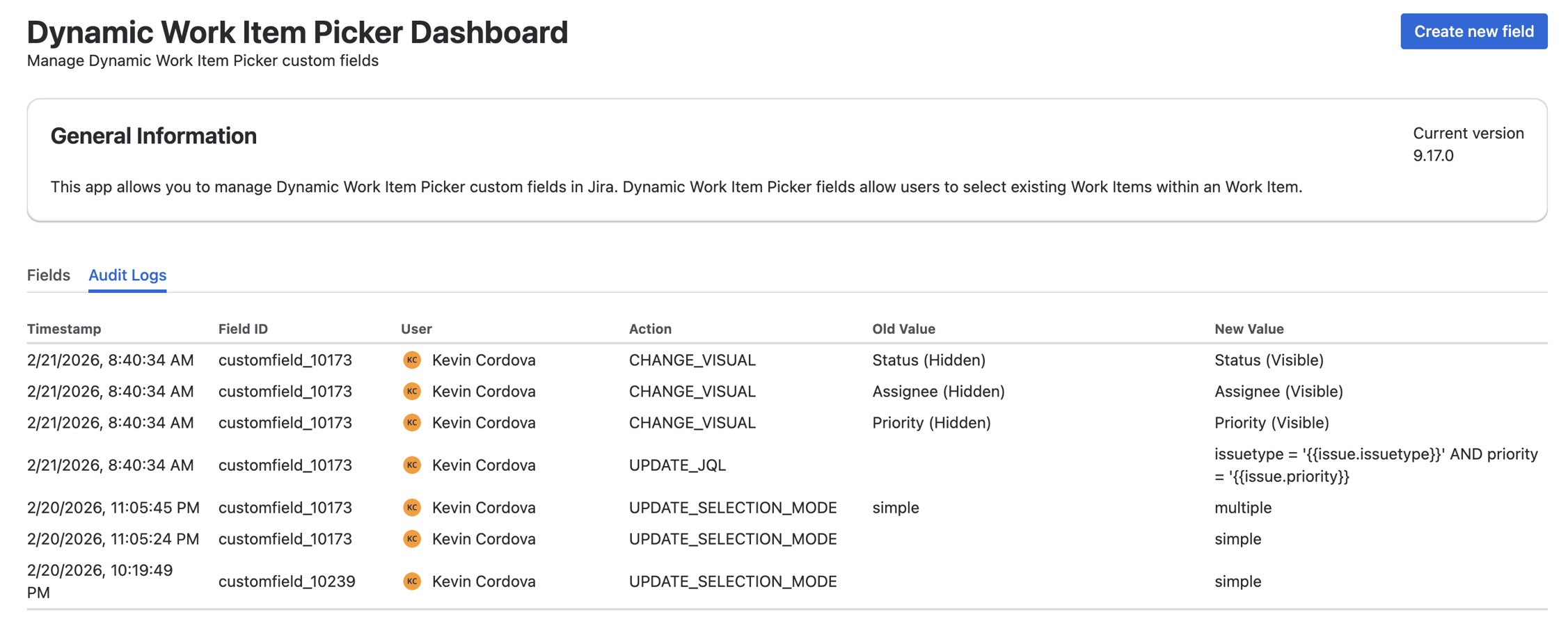The width and height of the screenshot is (1568, 626).
Task: Click the Field ID column header
Action: [242, 328]
